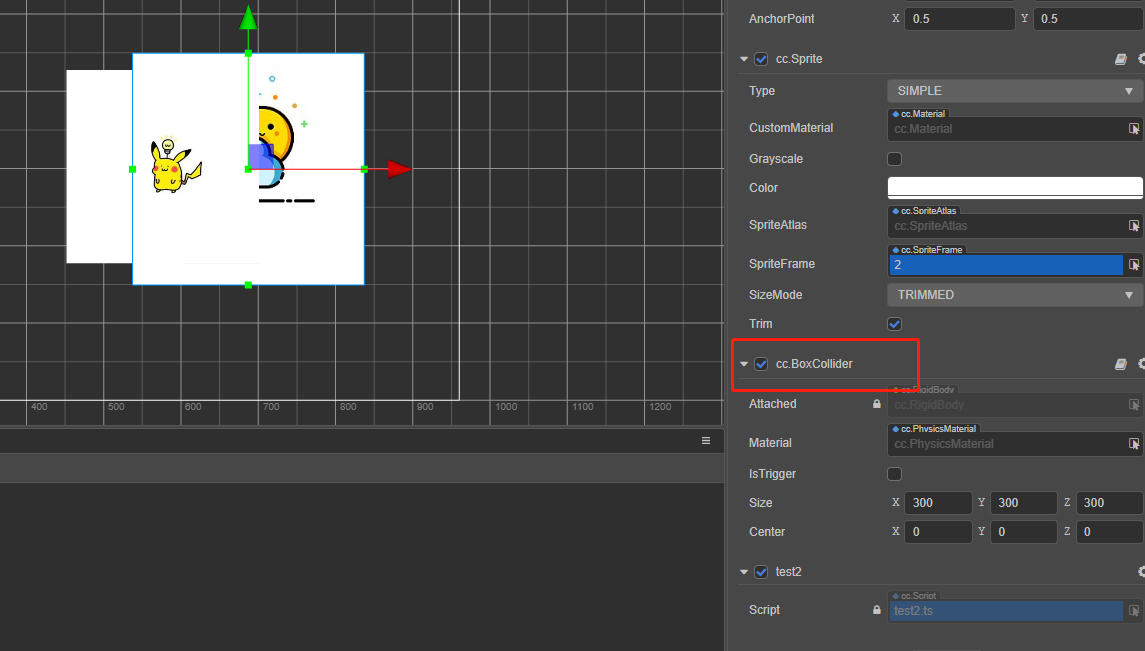
Task: Collapse the test2 component section
Action: 743,572
